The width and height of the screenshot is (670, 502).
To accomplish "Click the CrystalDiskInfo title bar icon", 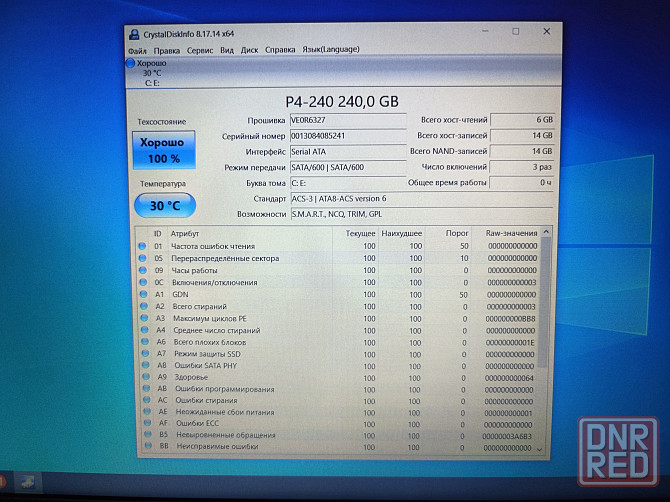I will [134, 34].
